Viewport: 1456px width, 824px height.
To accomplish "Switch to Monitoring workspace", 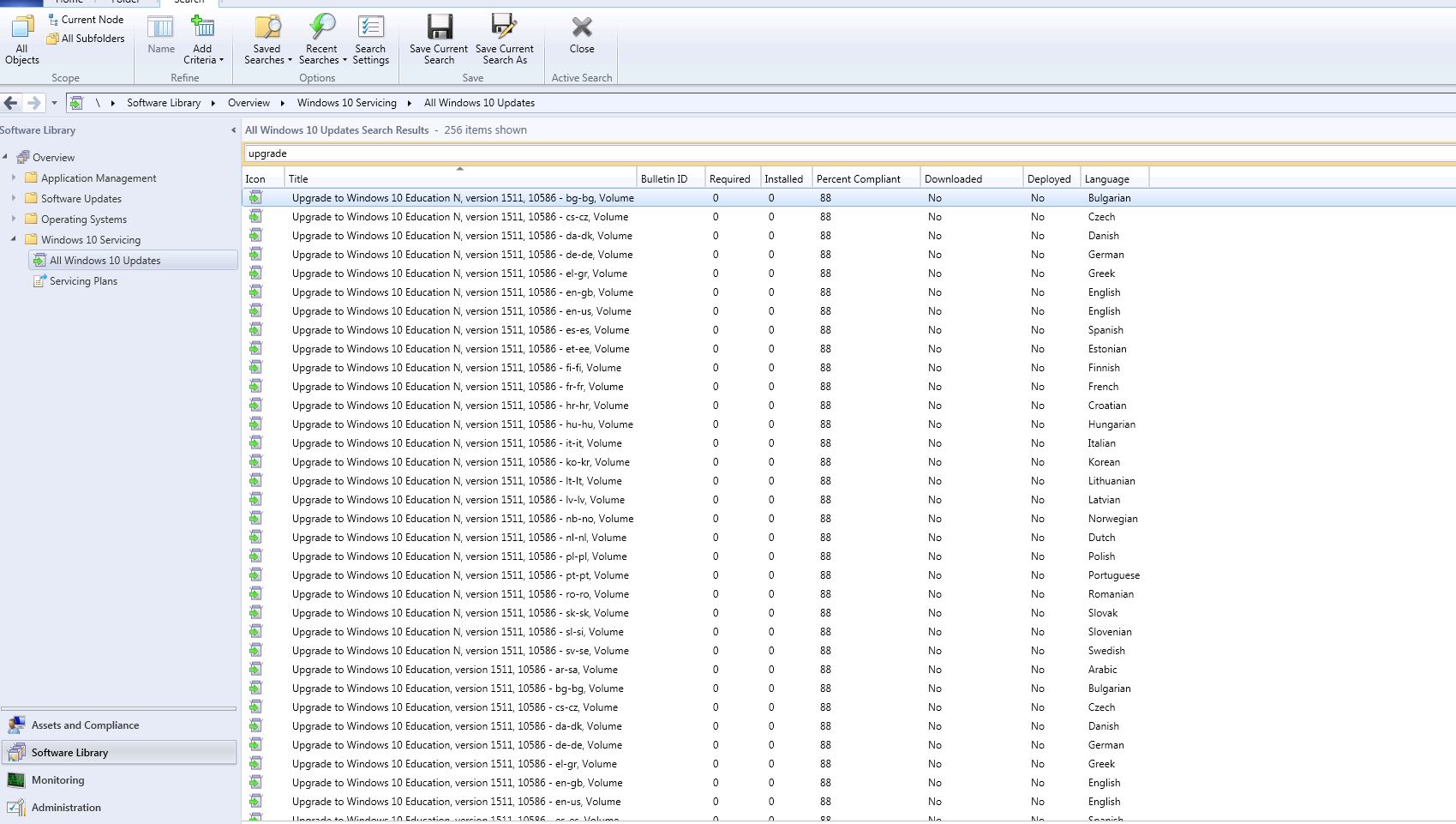I will coord(119,780).
